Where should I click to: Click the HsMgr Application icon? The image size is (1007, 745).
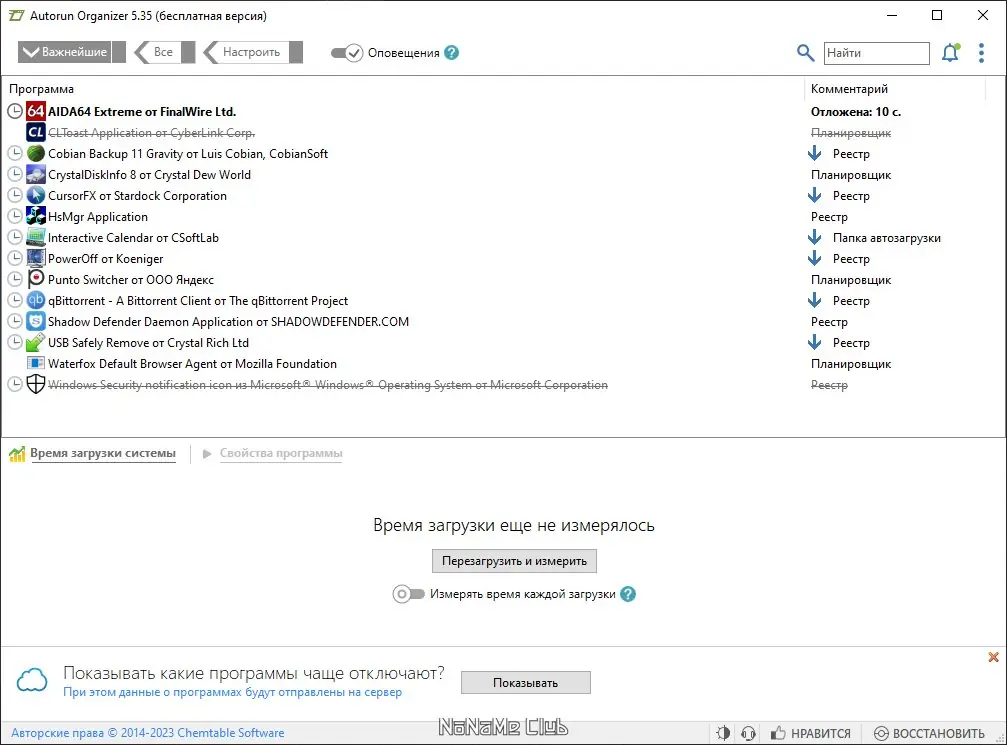tap(35, 216)
